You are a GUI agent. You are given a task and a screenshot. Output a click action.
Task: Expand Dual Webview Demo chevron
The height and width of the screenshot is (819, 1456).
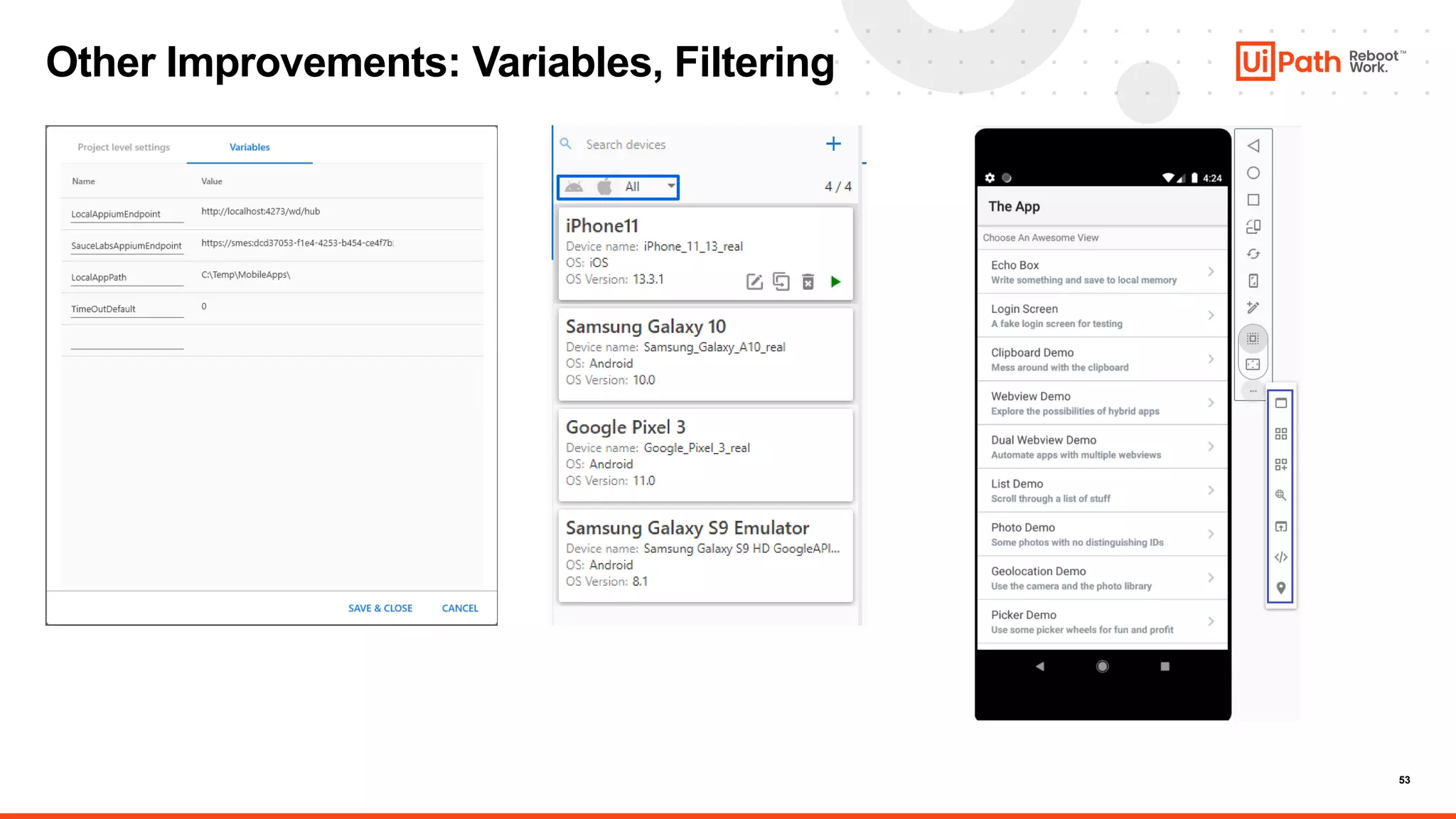click(1211, 446)
